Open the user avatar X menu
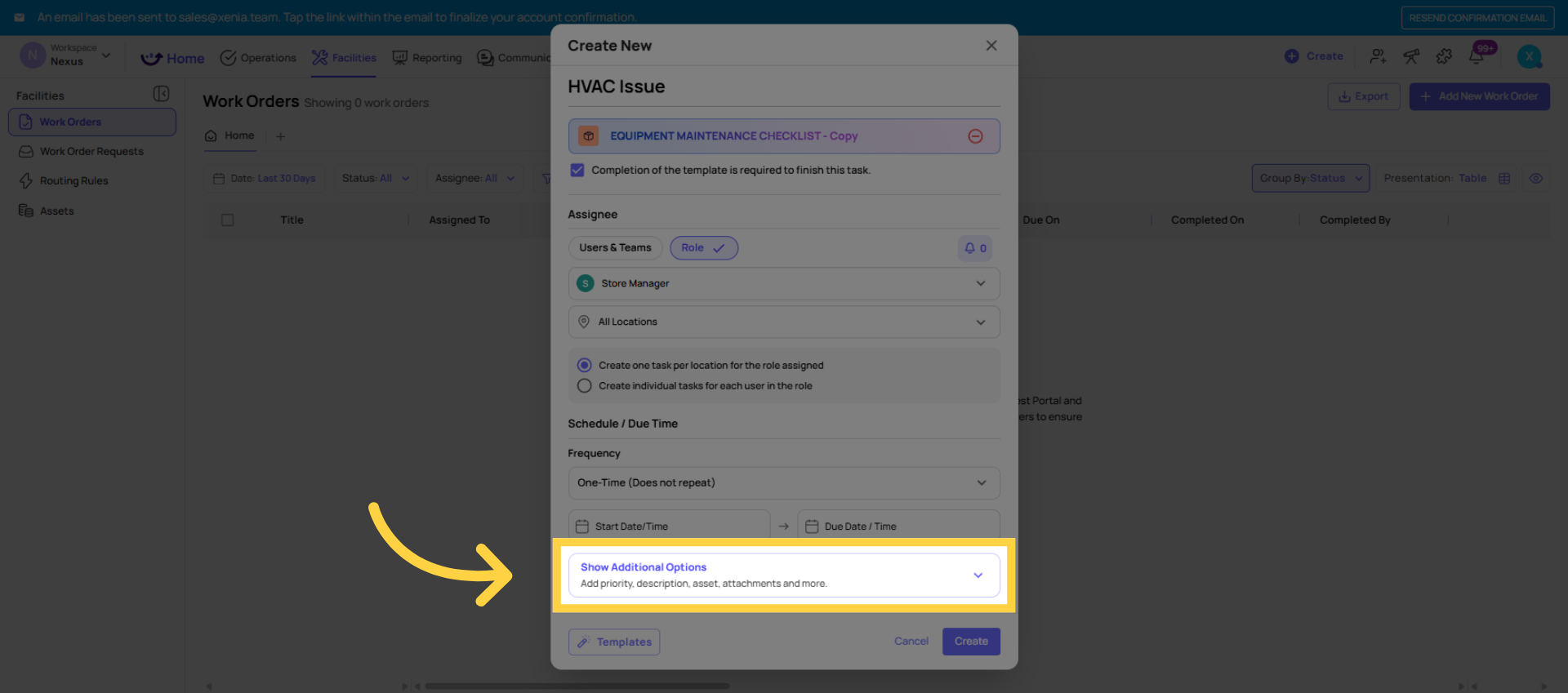The image size is (1568, 693). coord(1529,56)
